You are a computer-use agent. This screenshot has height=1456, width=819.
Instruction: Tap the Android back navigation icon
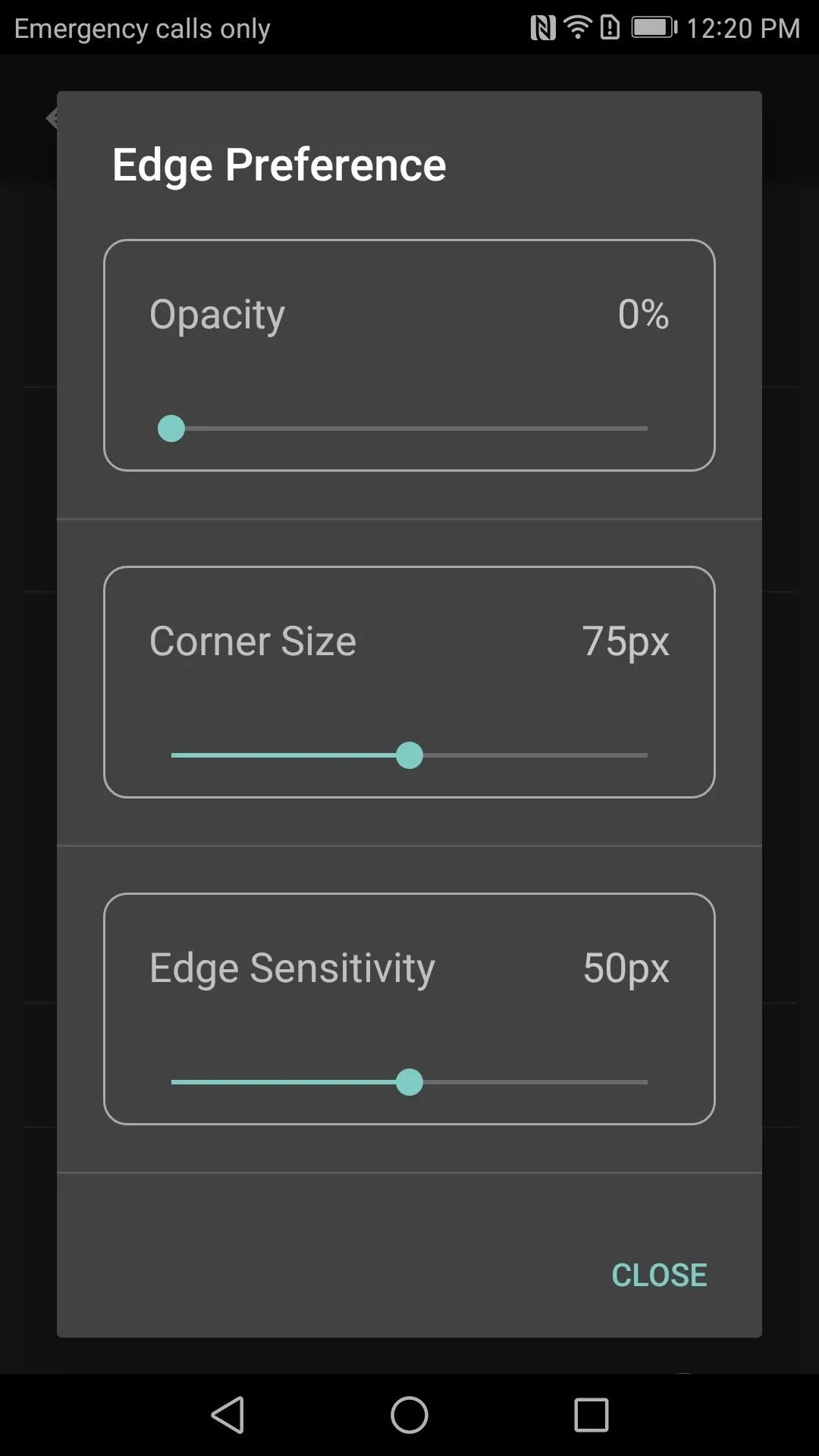[227, 1415]
